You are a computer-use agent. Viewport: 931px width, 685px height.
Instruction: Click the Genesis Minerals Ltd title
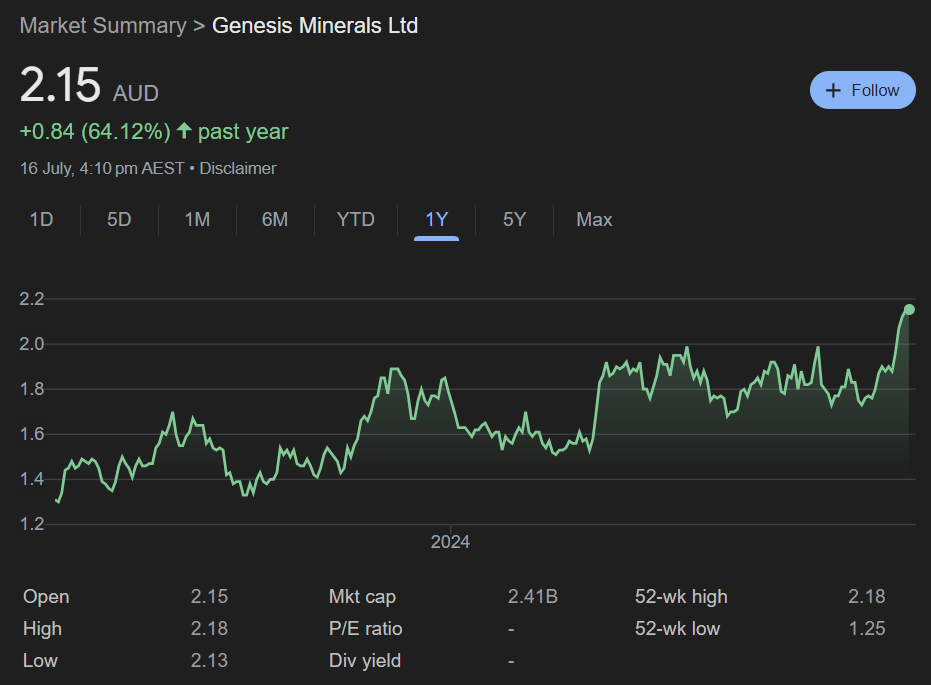click(315, 26)
